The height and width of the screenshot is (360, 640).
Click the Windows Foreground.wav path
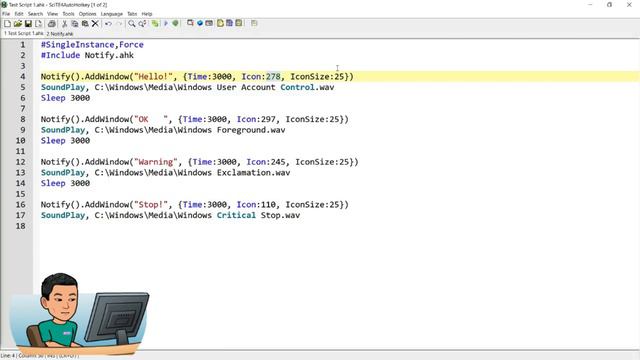(x=190, y=130)
